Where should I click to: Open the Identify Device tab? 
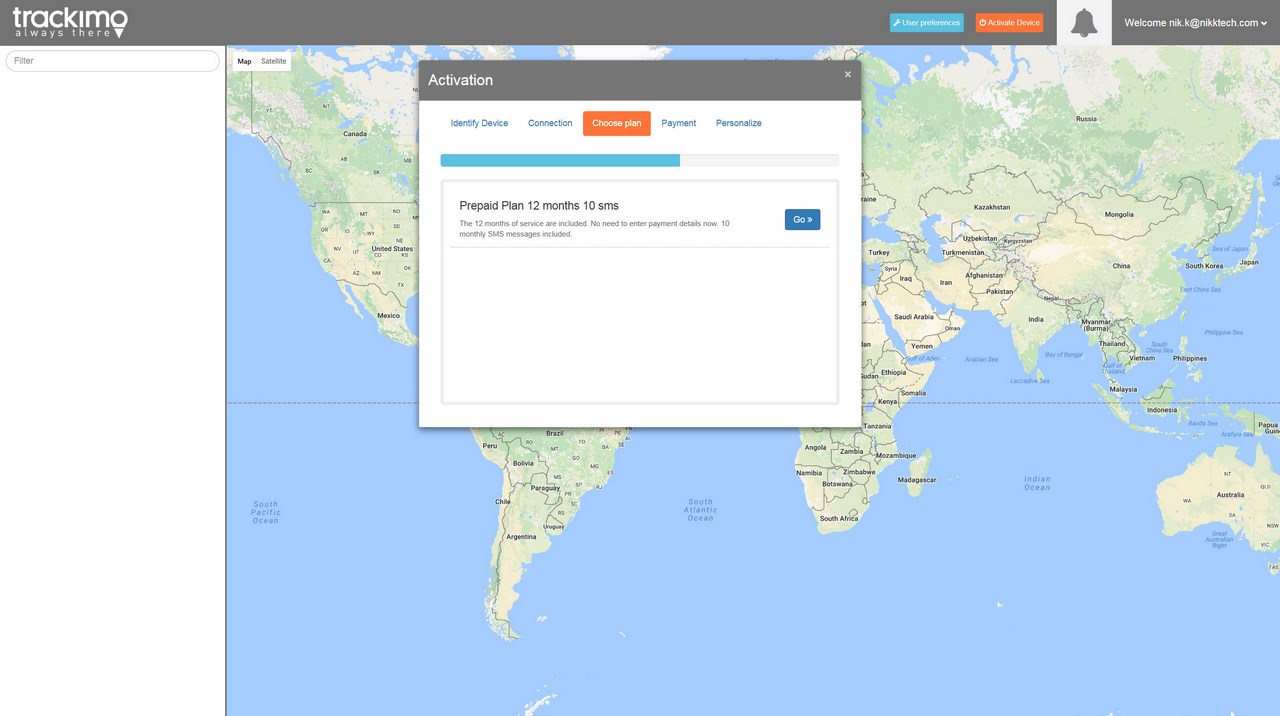click(x=479, y=123)
